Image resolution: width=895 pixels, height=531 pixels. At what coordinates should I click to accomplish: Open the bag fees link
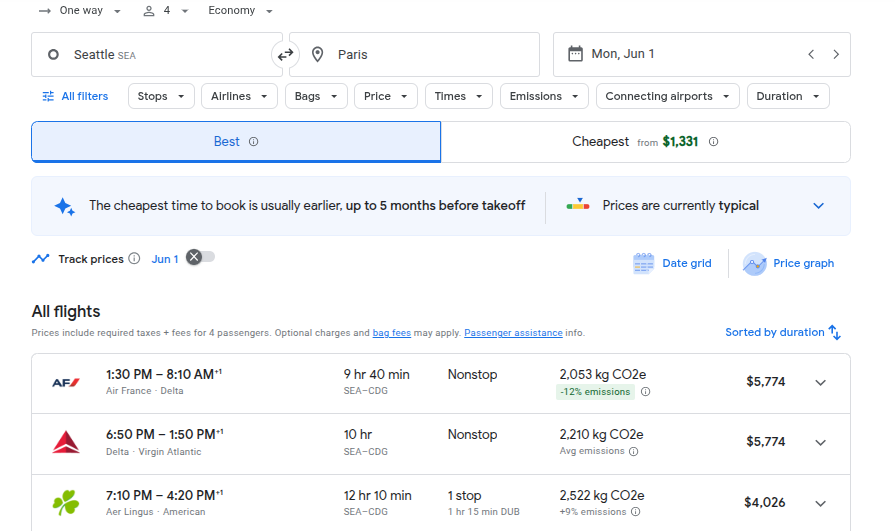click(x=392, y=333)
